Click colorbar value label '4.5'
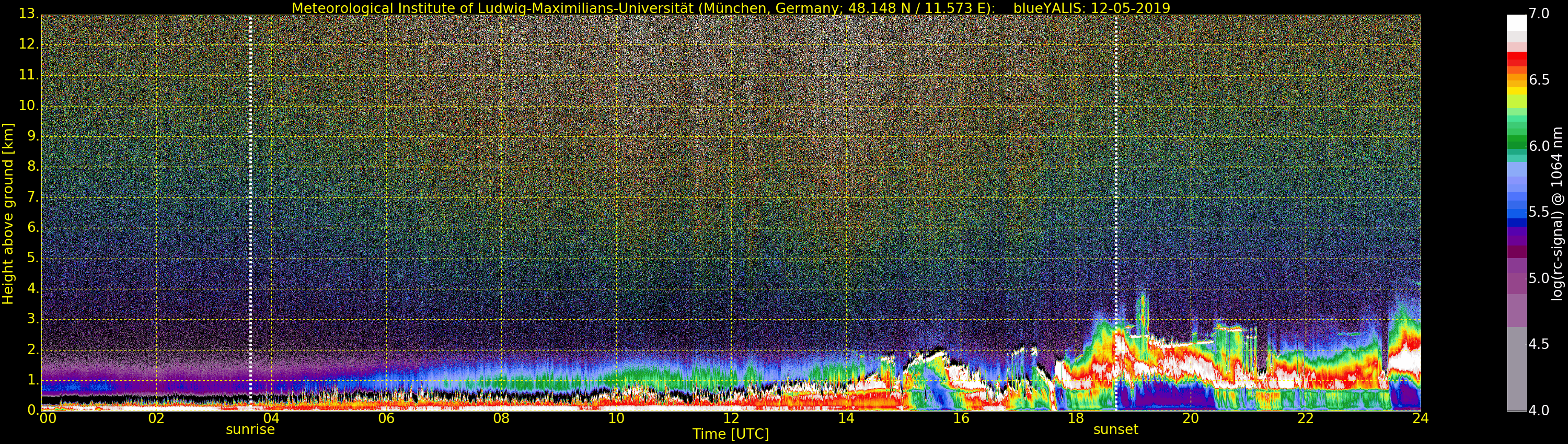 1539,344
